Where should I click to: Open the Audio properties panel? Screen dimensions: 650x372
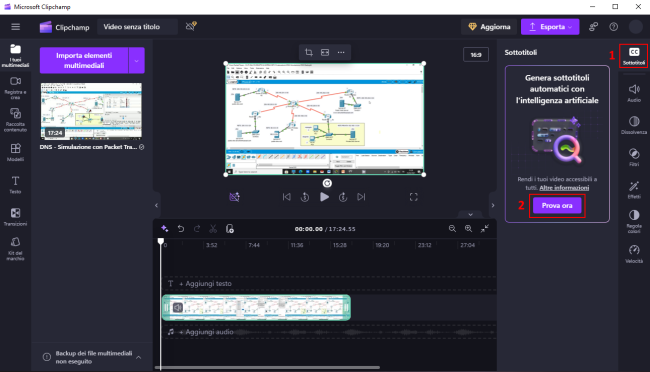click(x=634, y=93)
